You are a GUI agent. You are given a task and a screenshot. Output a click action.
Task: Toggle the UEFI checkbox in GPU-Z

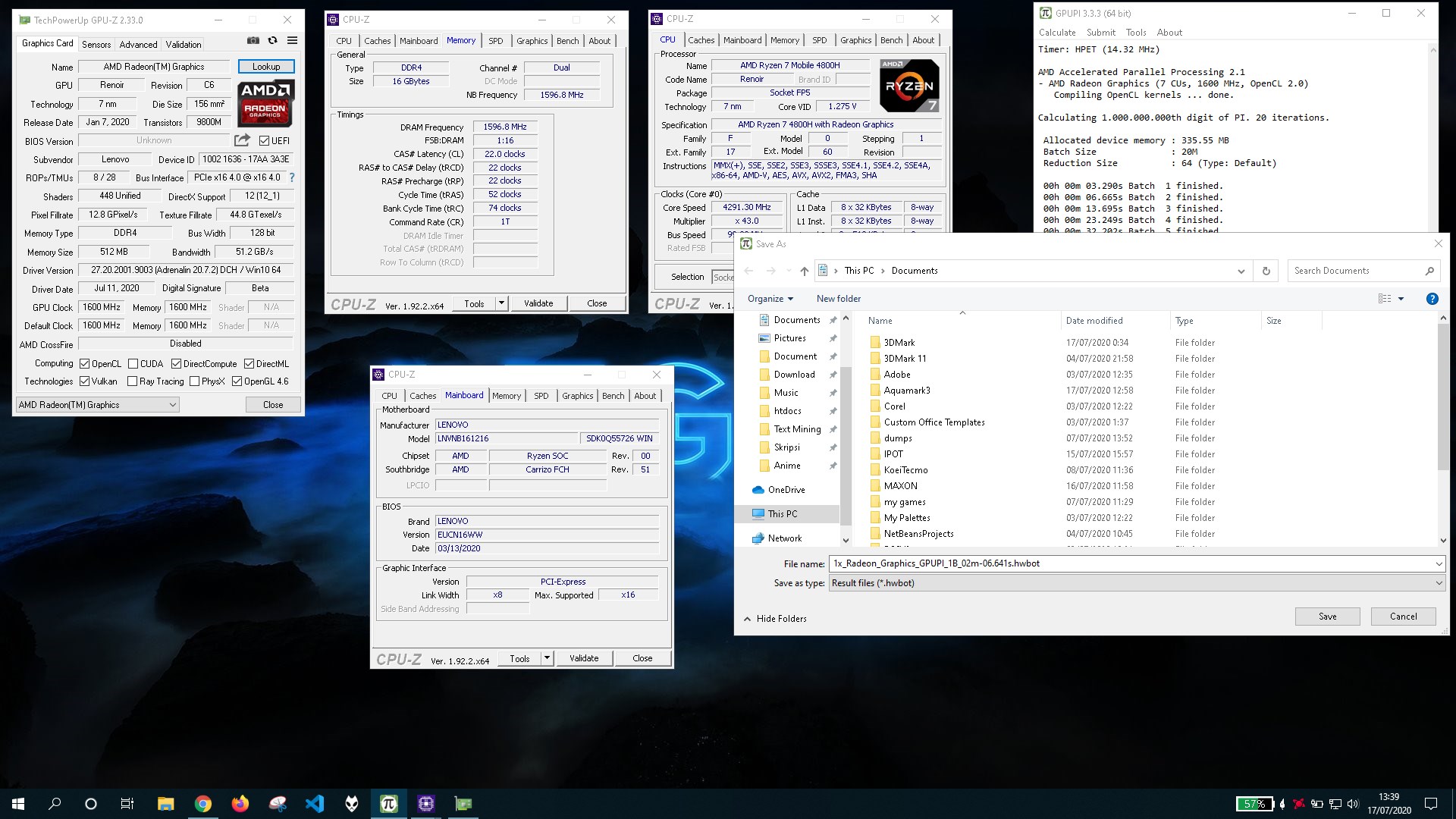[x=264, y=140]
